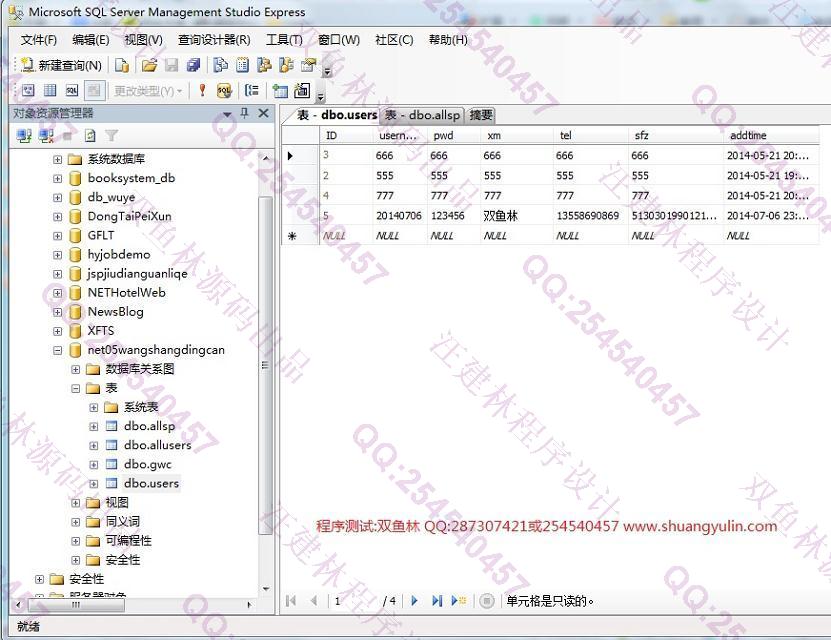Collapse the net05wangshangdingcan database node
The height and width of the screenshot is (640, 831).
(57, 350)
